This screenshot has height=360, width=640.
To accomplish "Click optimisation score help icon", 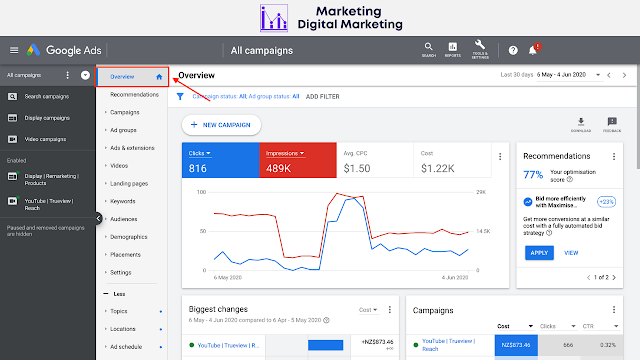I will (x=570, y=180).
